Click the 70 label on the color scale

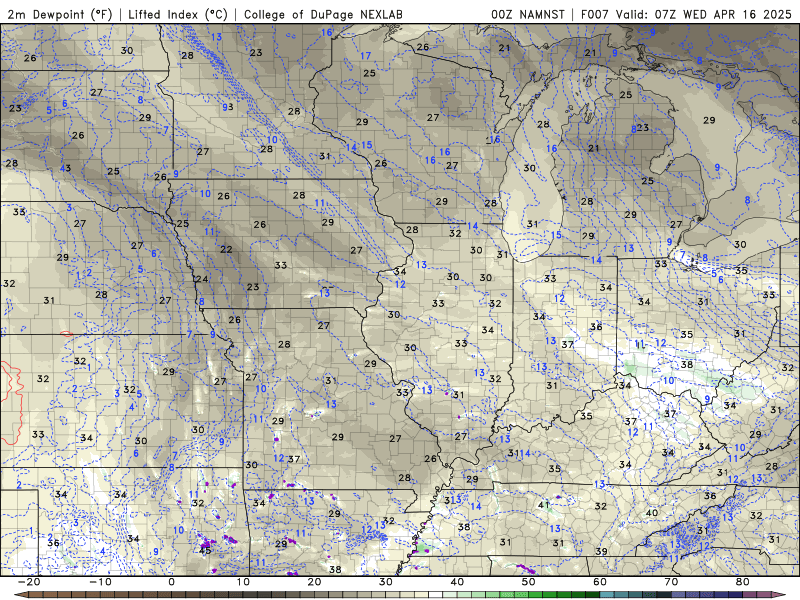coord(671,582)
